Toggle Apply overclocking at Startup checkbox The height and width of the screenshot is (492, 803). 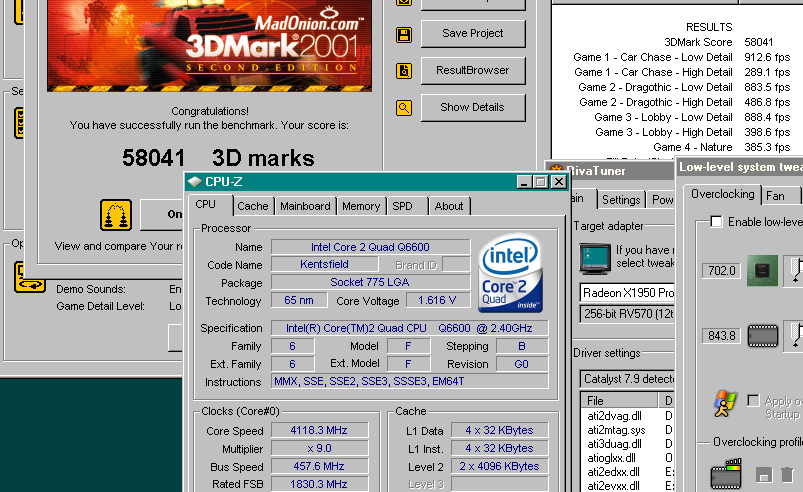point(753,400)
